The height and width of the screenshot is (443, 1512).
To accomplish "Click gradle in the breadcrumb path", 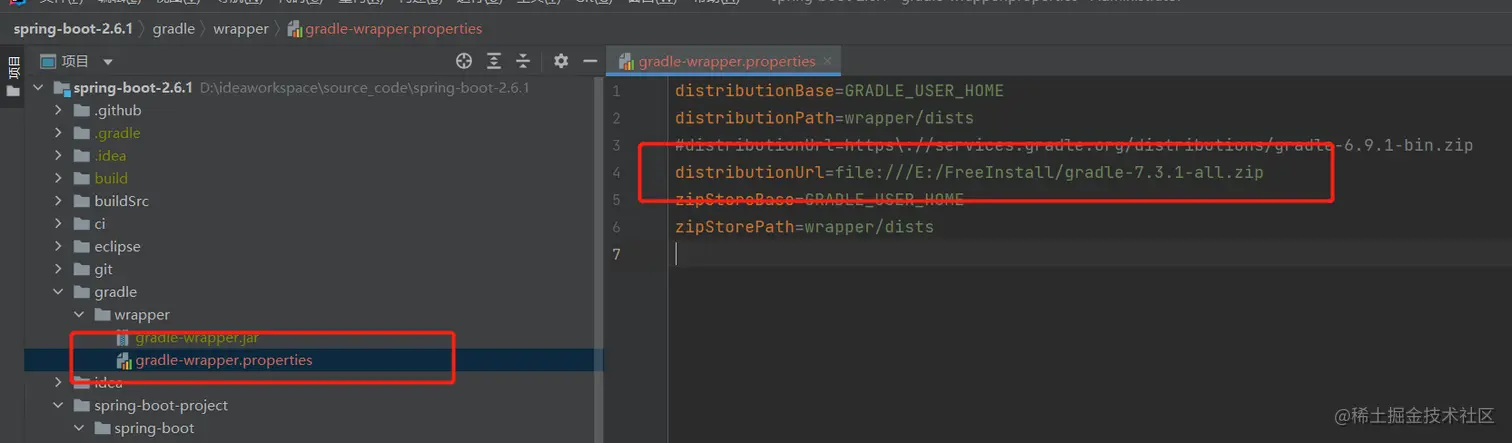I will [174, 29].
